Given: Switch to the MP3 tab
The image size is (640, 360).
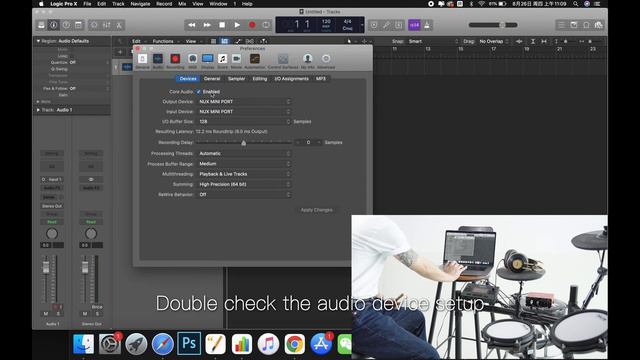Looking at the screenshot, I should [321, 78].
